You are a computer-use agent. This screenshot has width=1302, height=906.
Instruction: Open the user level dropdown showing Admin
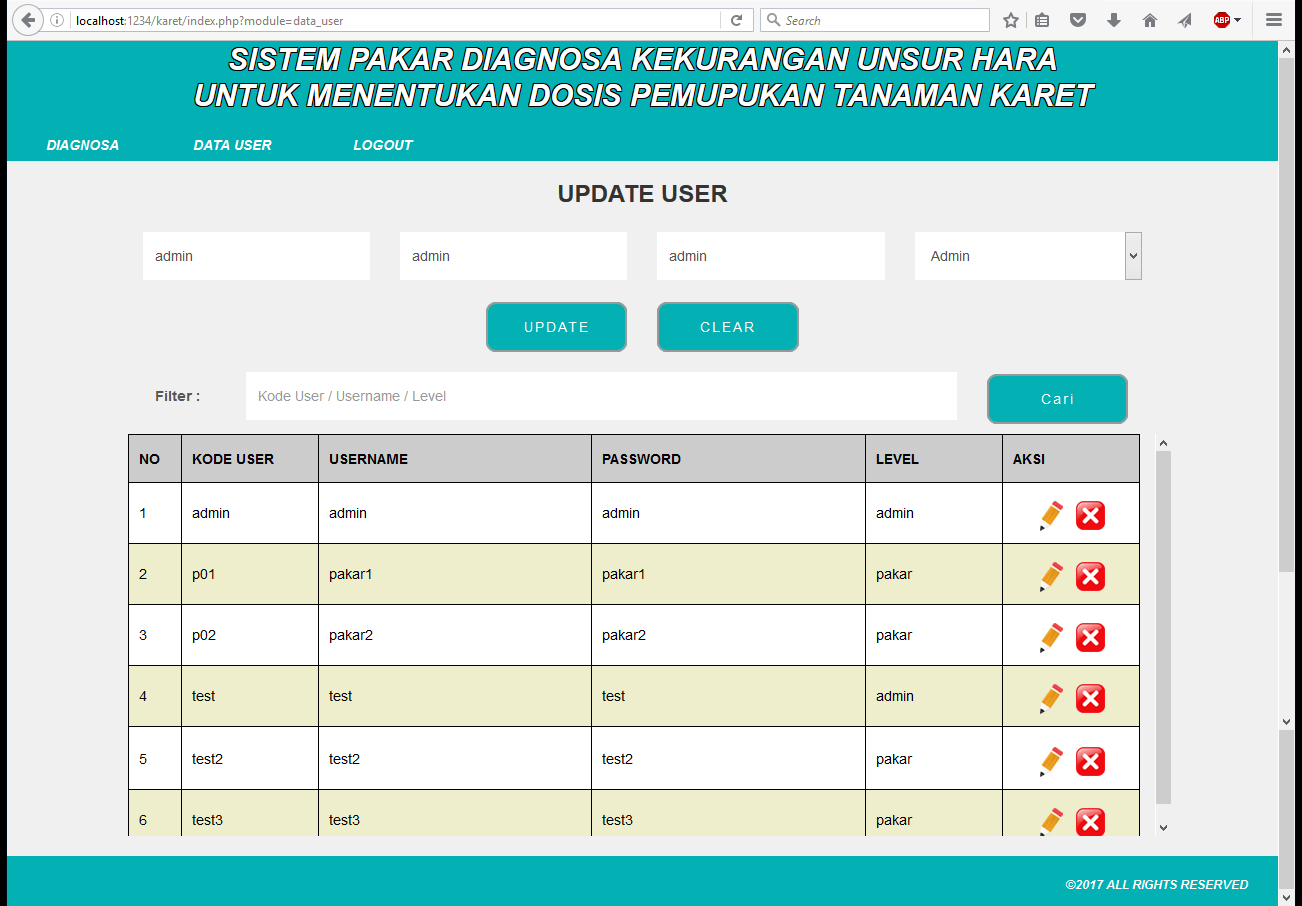(1028, 256)
